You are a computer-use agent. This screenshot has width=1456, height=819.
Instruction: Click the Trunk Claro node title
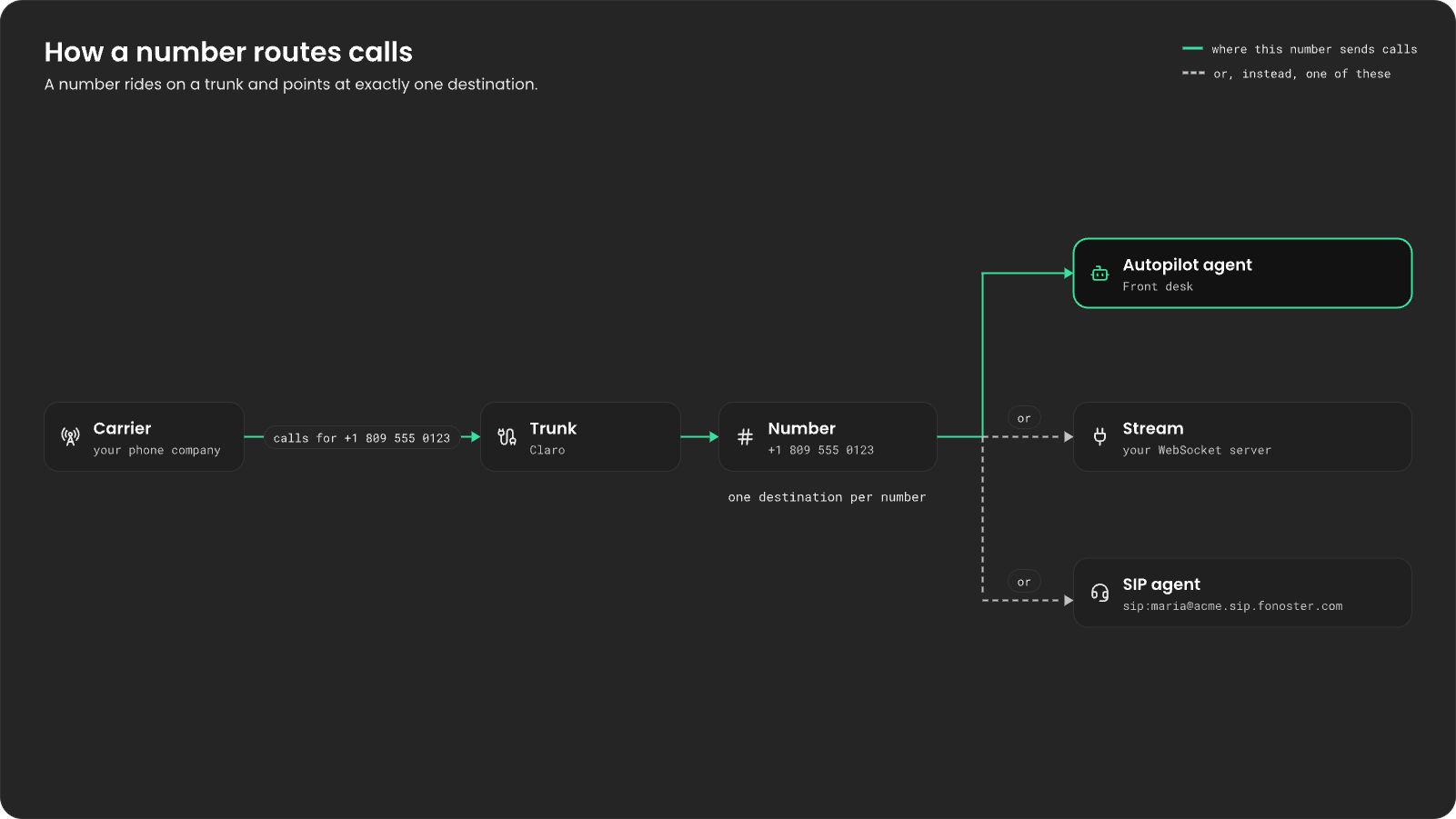pos(553,428)
